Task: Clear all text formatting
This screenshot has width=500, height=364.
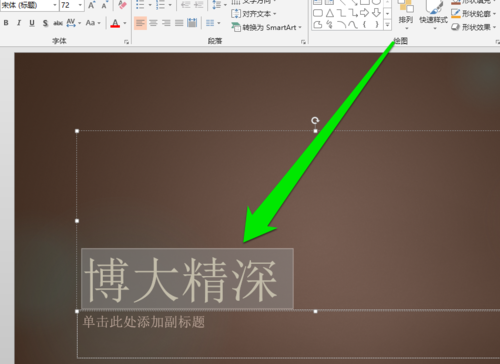Action: 122,5
